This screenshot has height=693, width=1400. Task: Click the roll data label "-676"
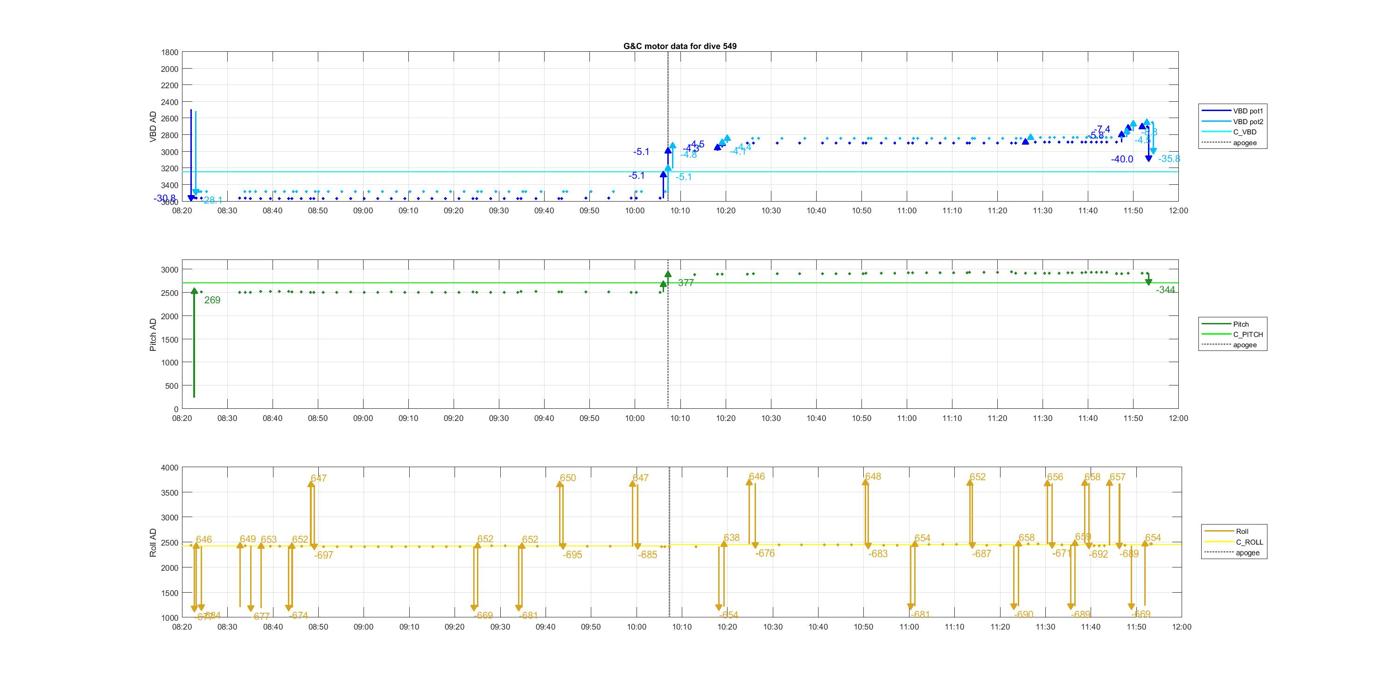tap(765, 554)
